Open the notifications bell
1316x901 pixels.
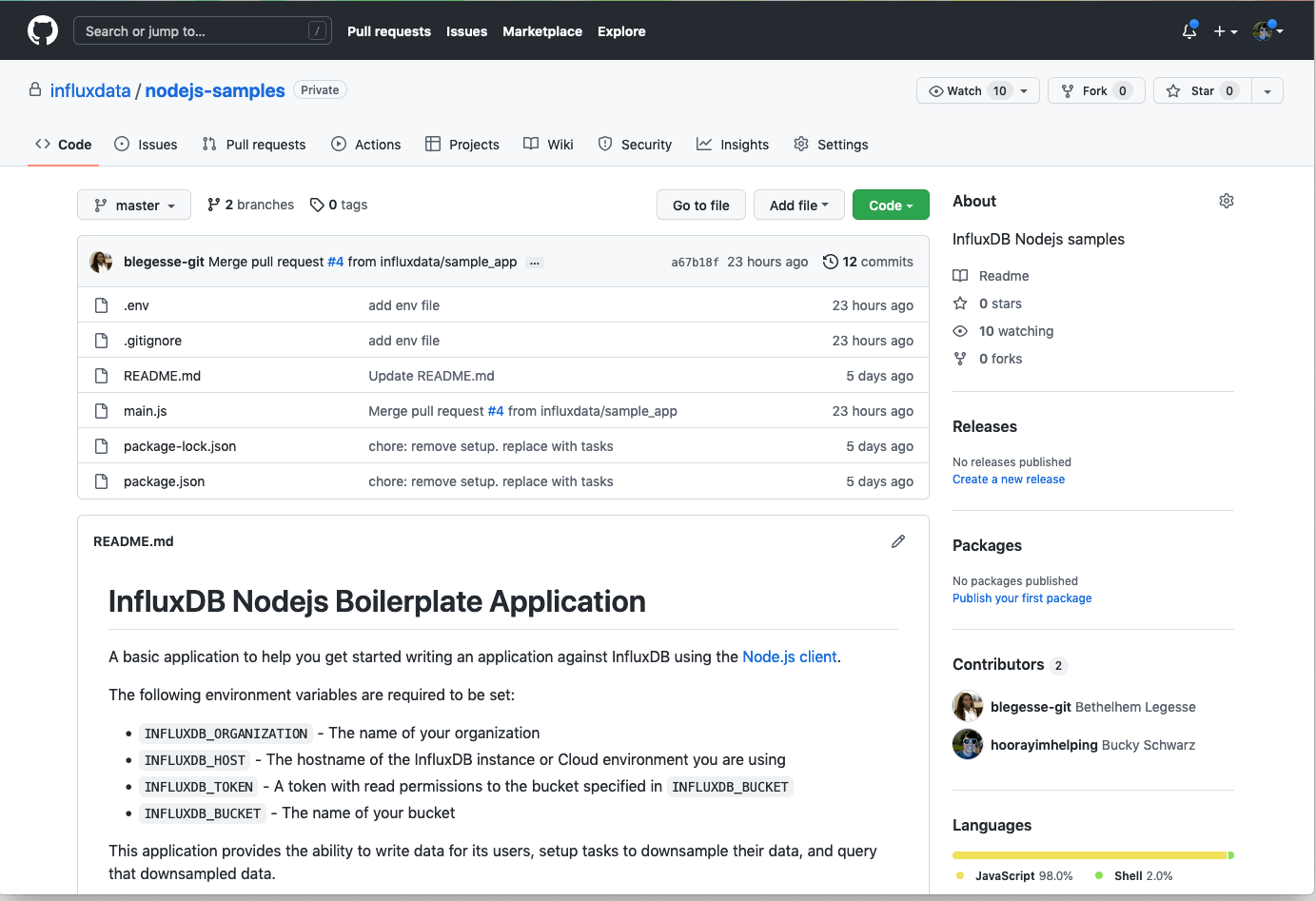pos(1189,30)
